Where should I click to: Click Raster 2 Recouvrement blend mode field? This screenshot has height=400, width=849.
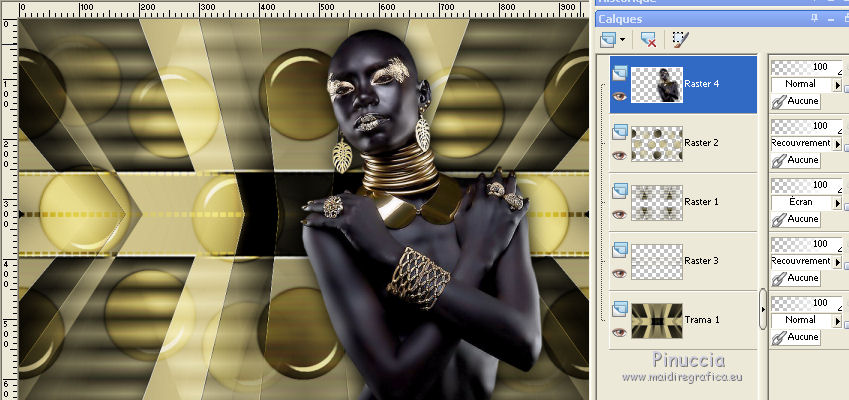pos(801,143)
